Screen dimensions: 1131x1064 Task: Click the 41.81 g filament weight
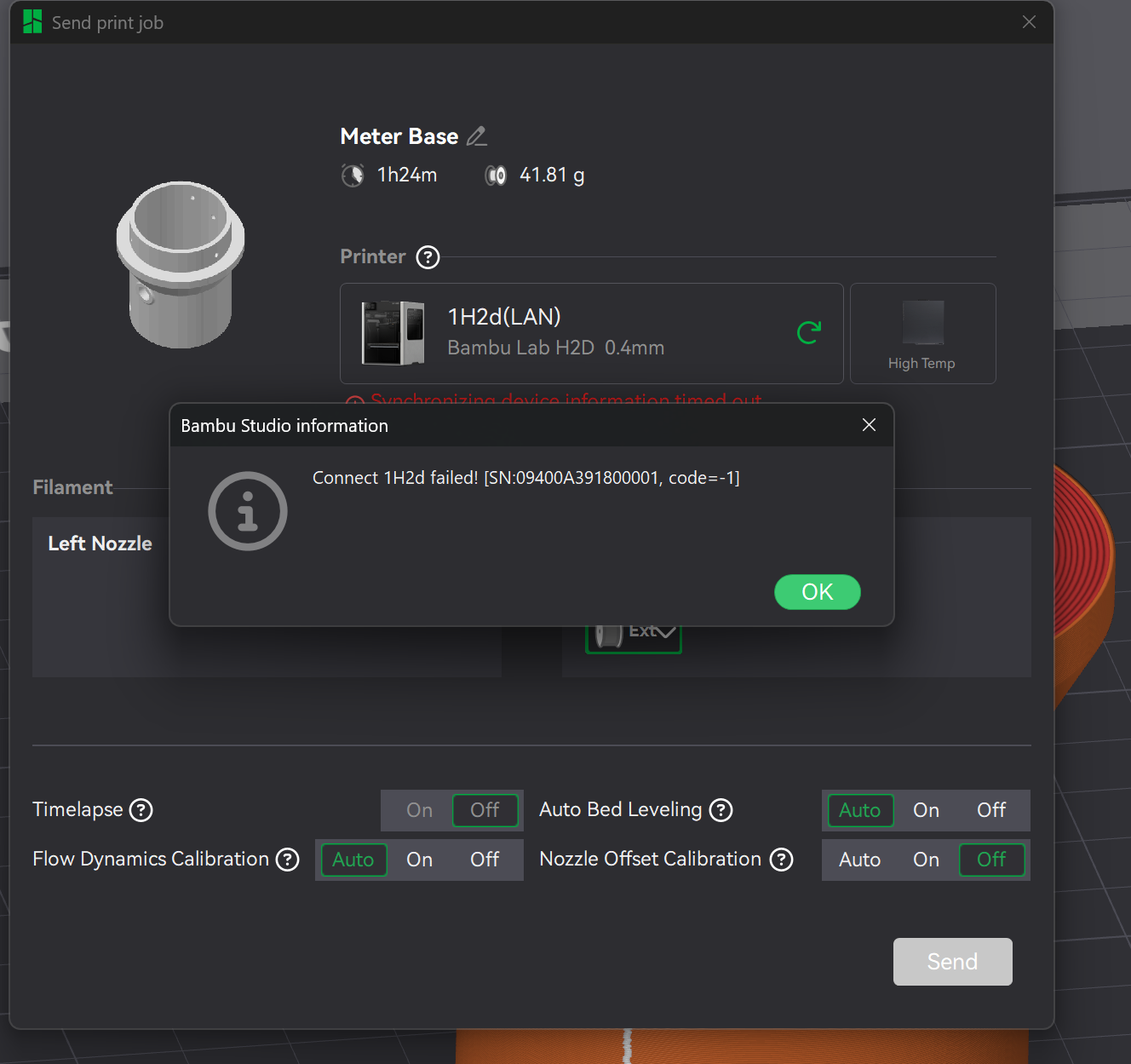(x=552, y=175)
